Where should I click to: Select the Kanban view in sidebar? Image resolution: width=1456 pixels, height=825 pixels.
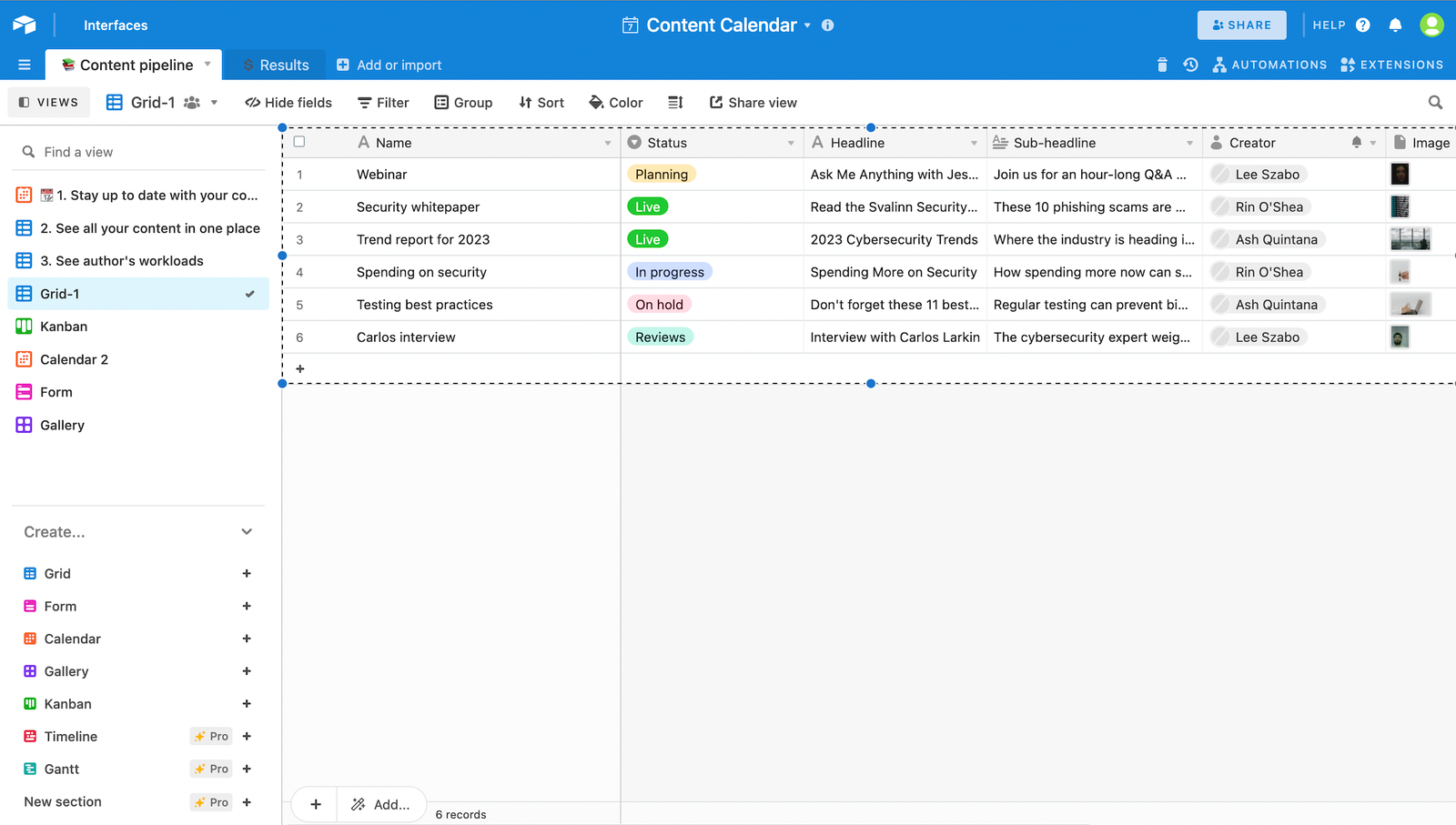pyautogui.click(x=64, y=327)
